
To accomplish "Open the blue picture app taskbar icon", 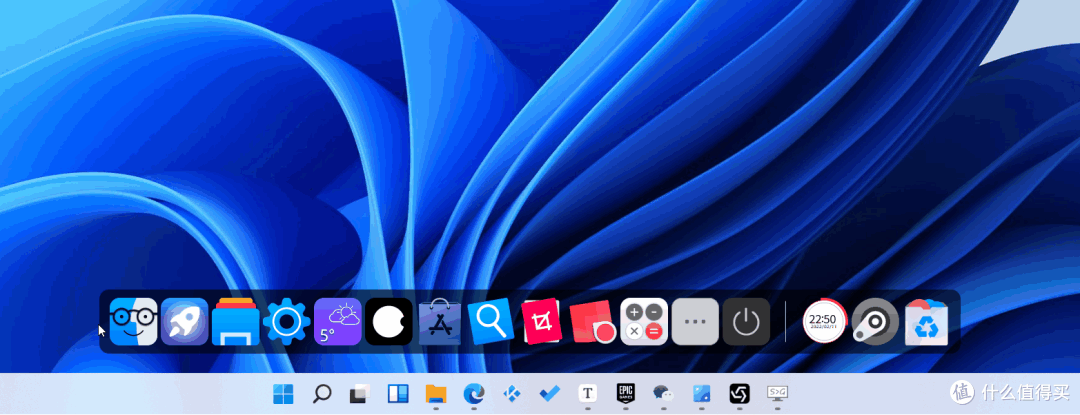I will click(x=701, y=394).
